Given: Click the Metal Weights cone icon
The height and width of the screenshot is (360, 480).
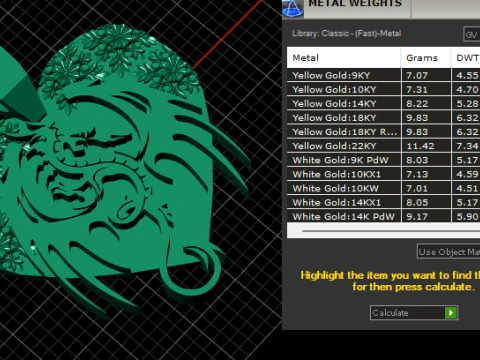Looking at the screenshot, I should [x=293, y=8].
